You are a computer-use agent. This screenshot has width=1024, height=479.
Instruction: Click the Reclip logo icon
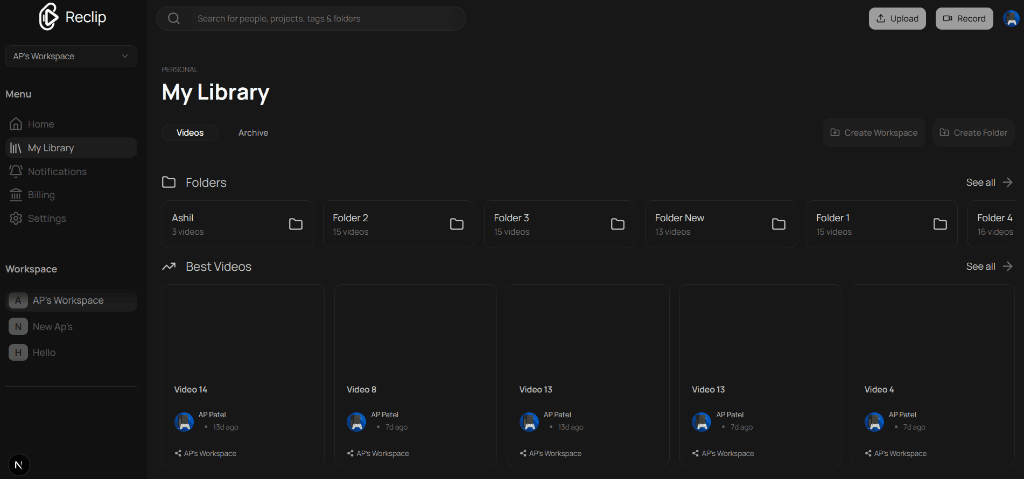click(x=48, y=17)
